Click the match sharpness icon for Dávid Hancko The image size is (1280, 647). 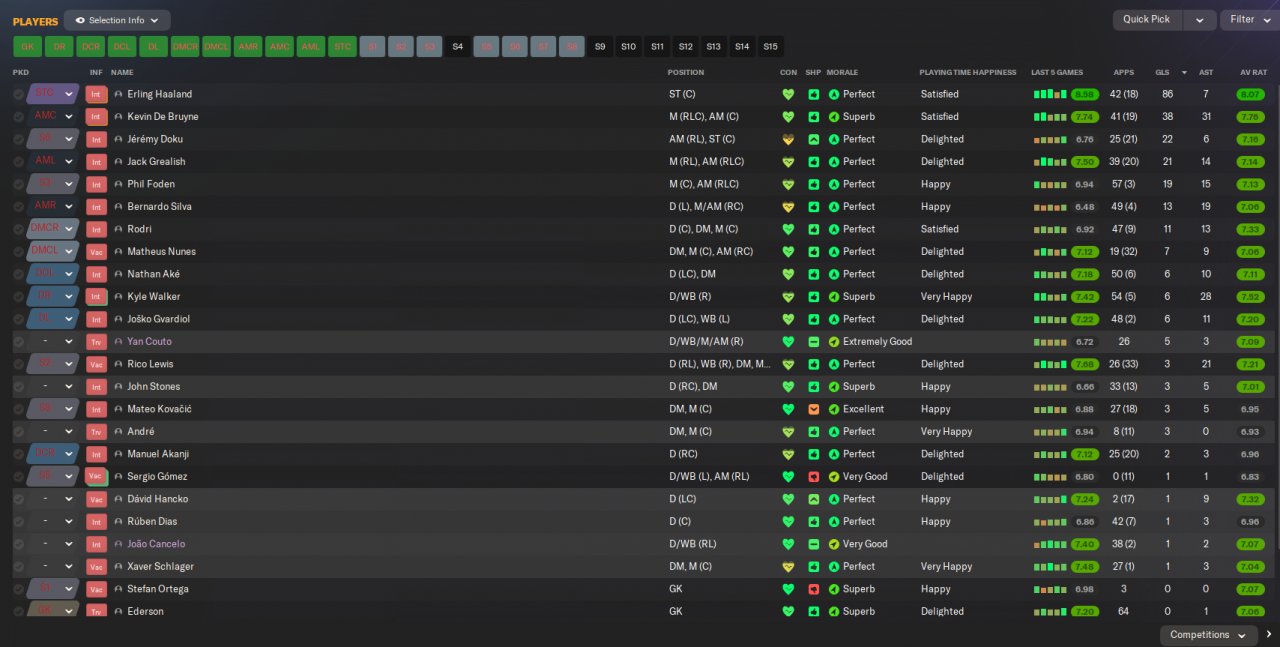814,499
